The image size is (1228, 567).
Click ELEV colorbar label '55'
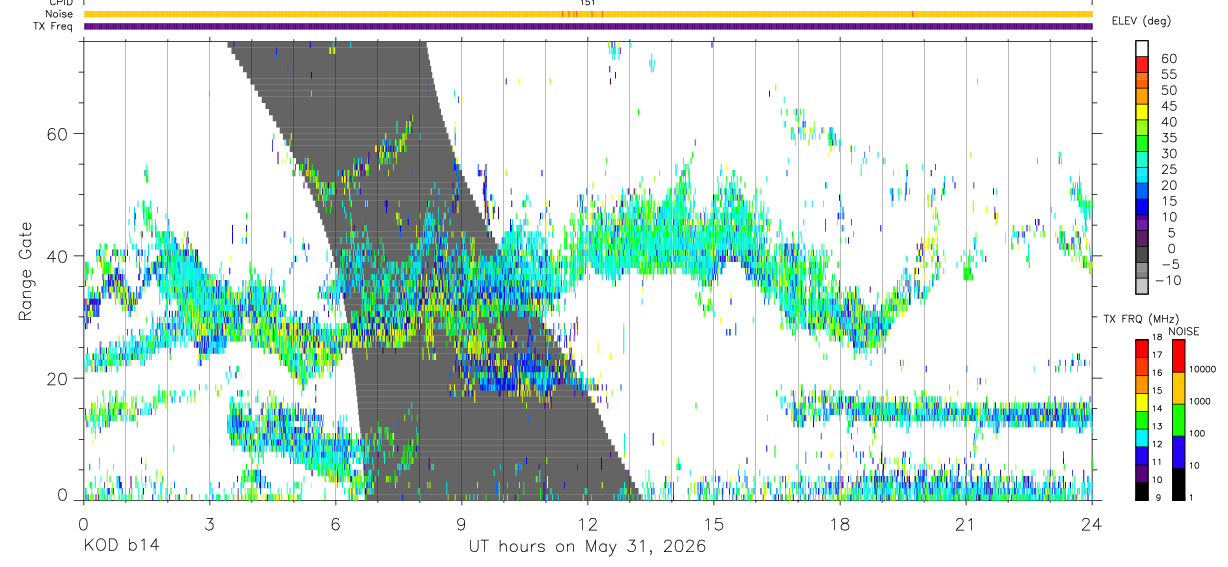(x=1168, y=74)
